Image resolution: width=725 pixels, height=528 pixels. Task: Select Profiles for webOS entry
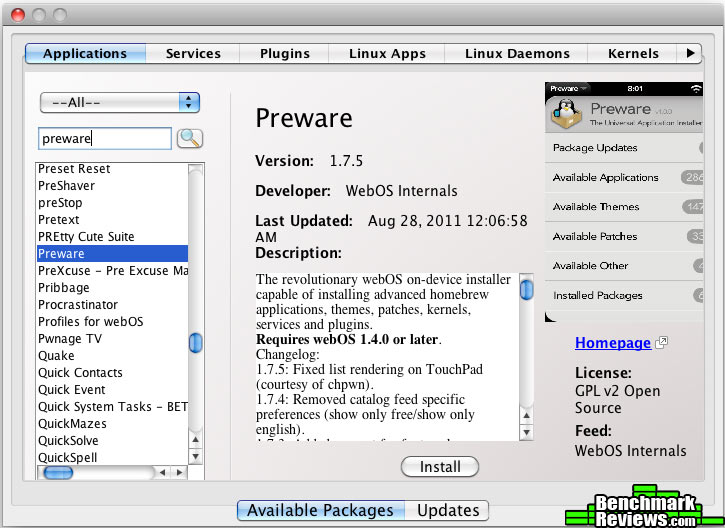[x=112, y=322]
